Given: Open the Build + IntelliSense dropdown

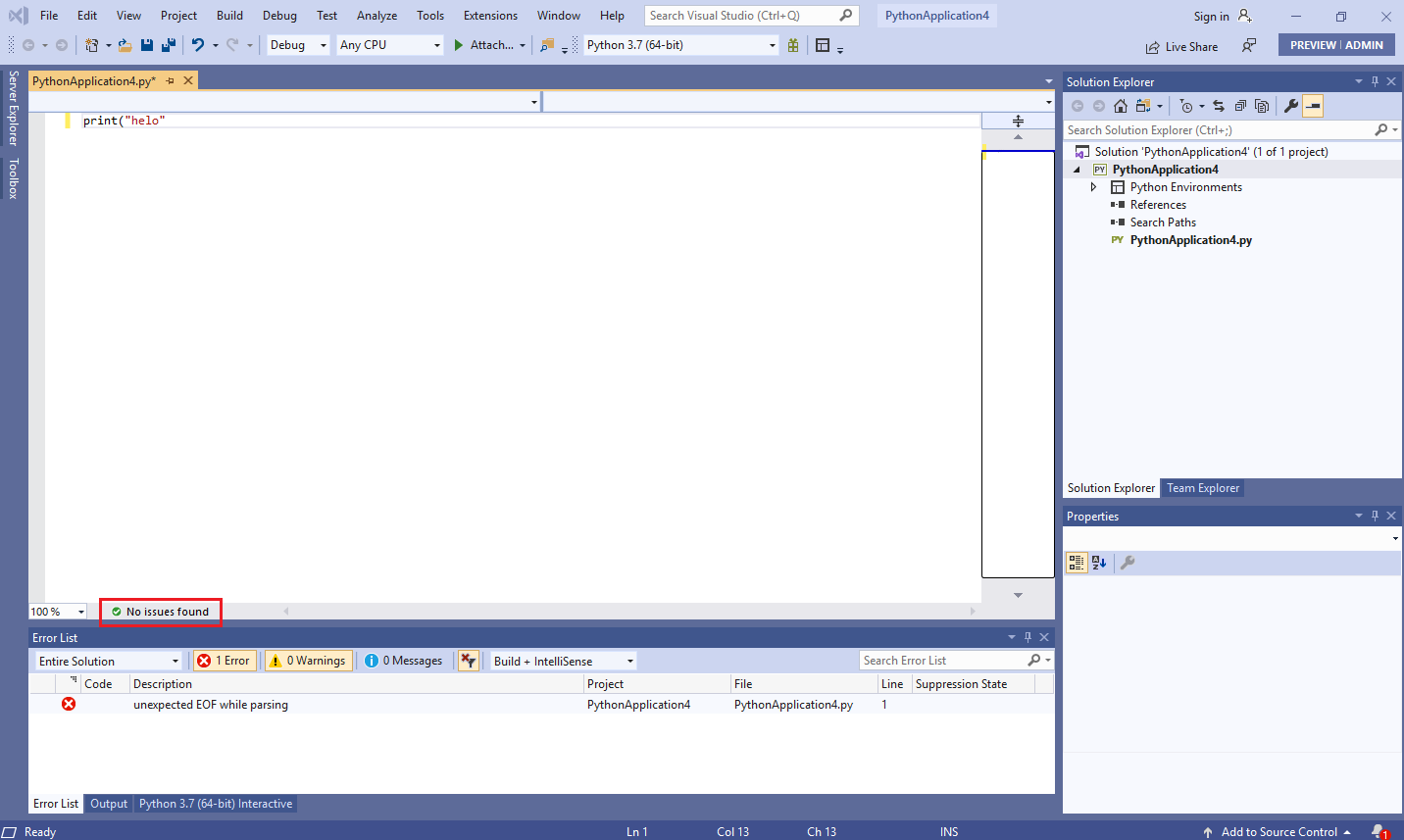Looking at the screenshot, I should pyautogui.click(x=563, y=661).
